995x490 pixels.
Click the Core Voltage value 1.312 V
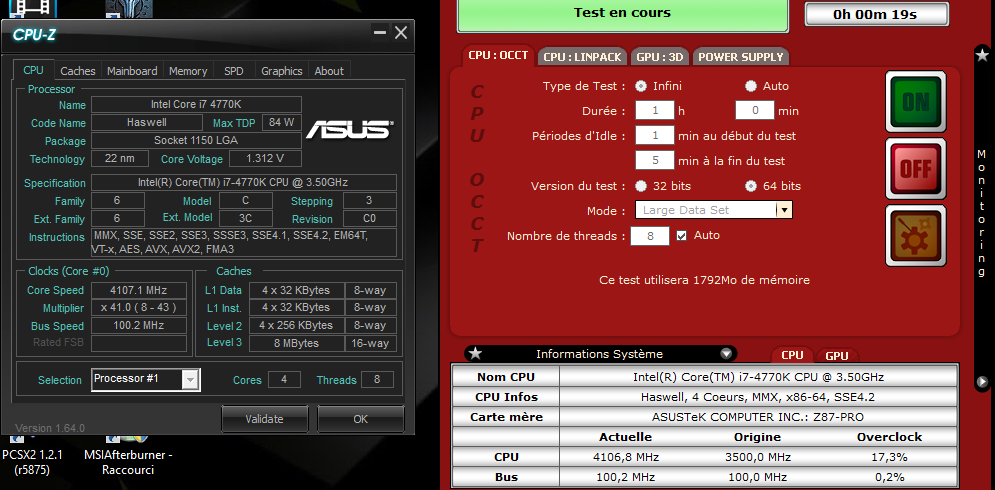click(265, 159)
